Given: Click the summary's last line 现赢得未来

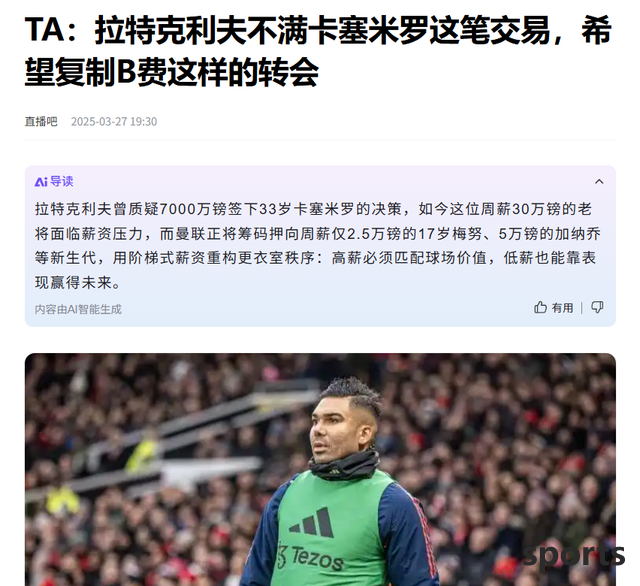Looking at the screenshot, I should coord(78,282).
